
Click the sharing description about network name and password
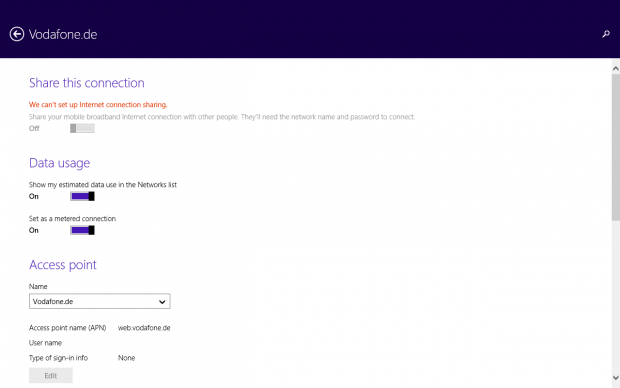tap(222, 117)
